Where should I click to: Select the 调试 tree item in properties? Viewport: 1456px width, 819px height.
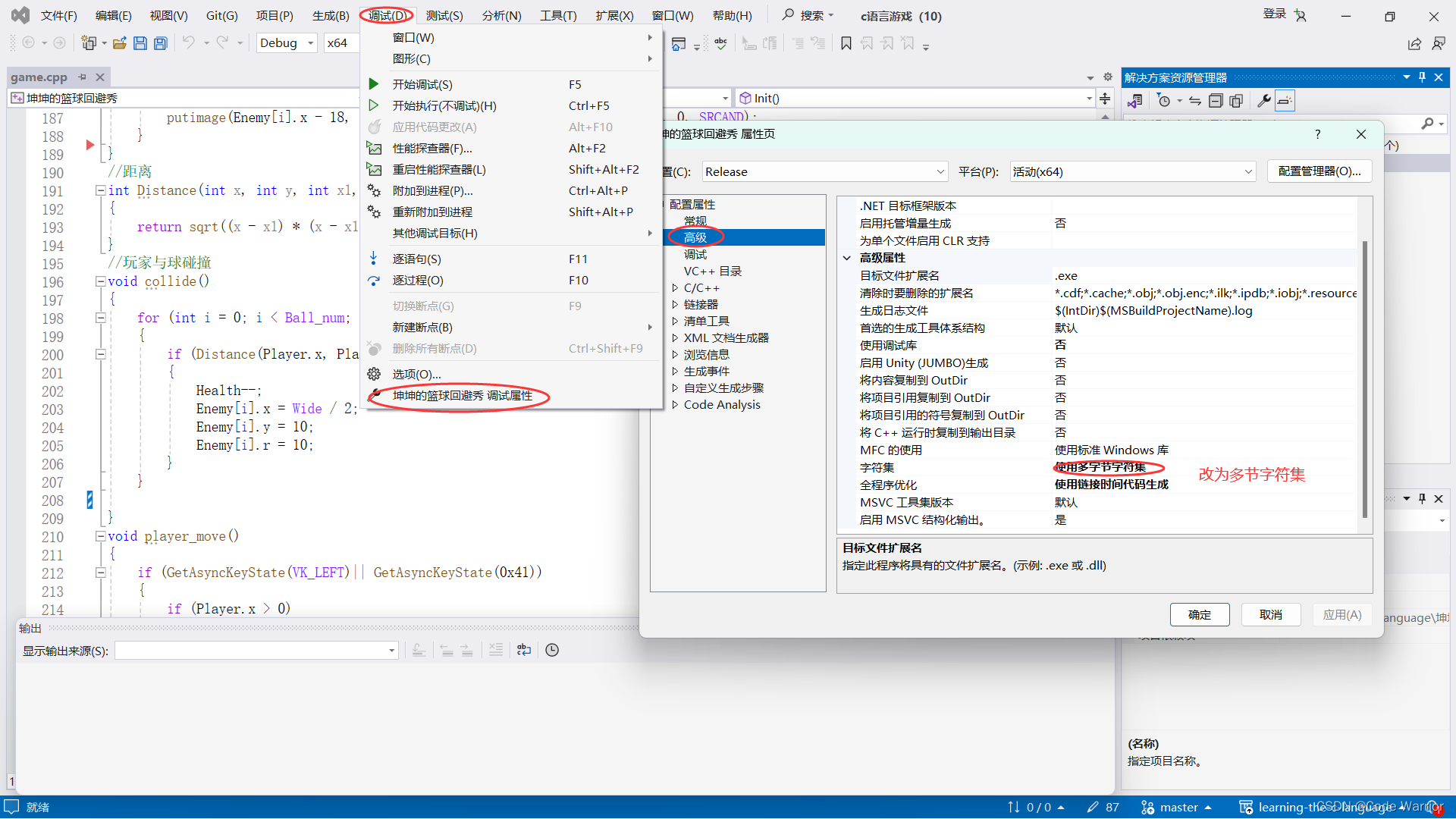point(695,254)
